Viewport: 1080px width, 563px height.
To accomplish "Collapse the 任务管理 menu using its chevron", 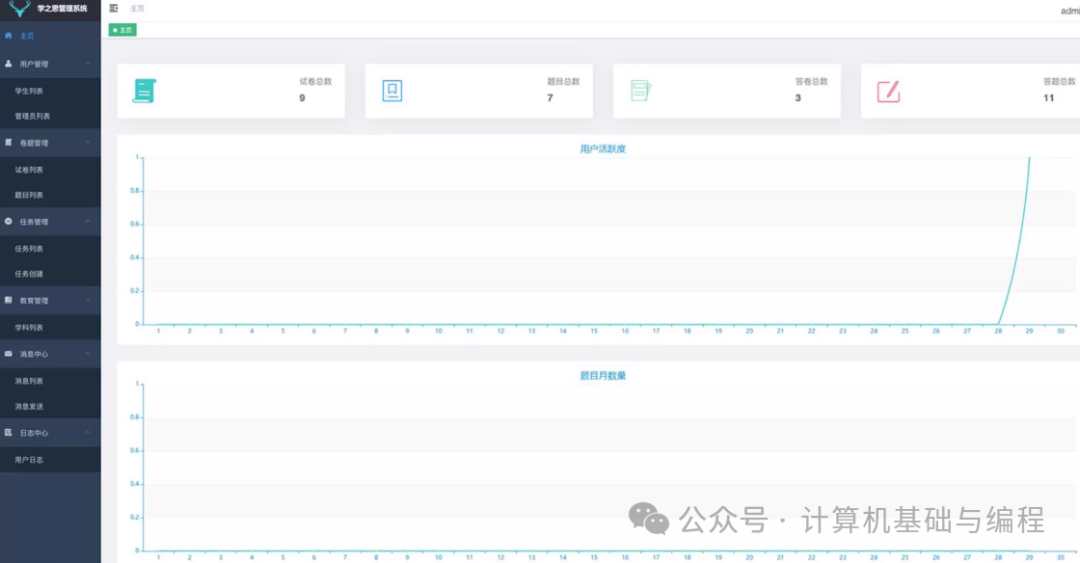I will (88, 221).
